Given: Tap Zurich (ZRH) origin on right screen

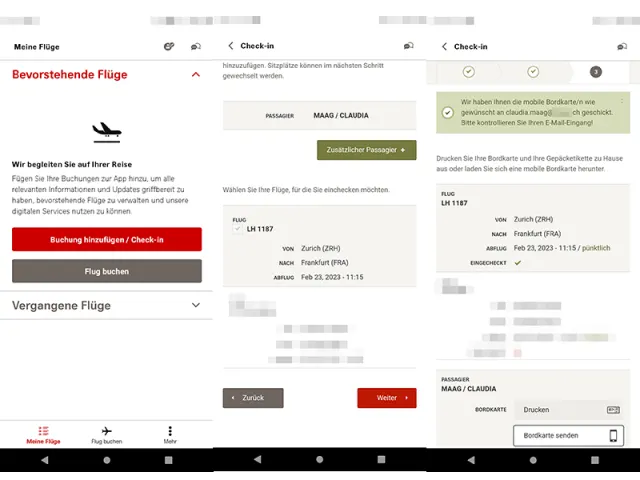Looking at the screenshot, I should [533, 219].
